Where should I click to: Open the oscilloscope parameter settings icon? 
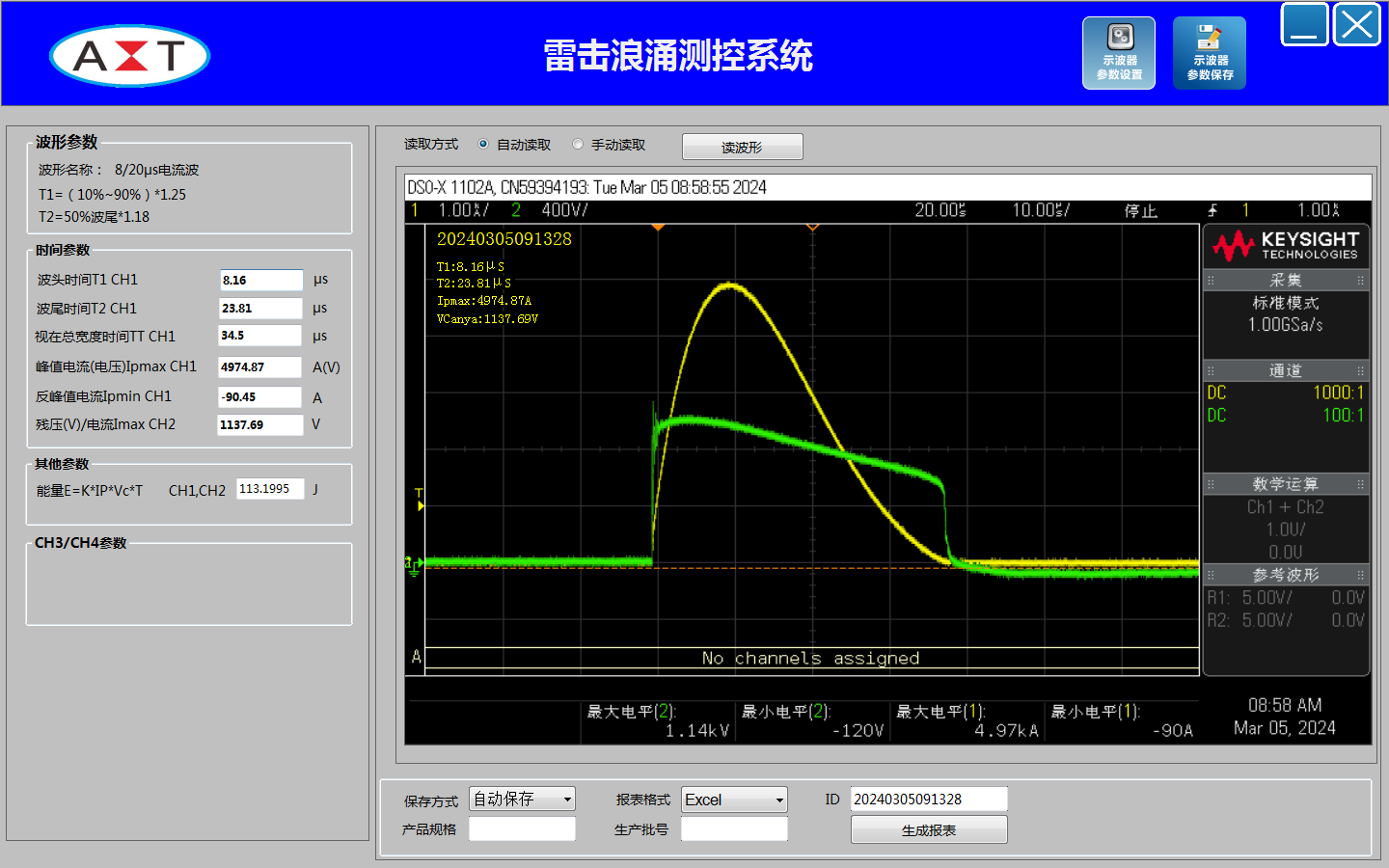pos(1118,53)
